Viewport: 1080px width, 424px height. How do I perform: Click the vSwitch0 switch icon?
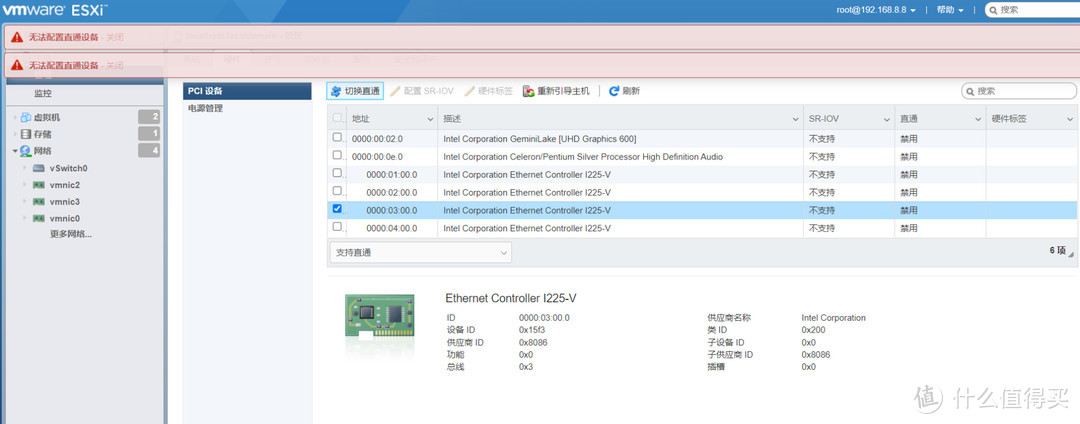tap(39, 168)
